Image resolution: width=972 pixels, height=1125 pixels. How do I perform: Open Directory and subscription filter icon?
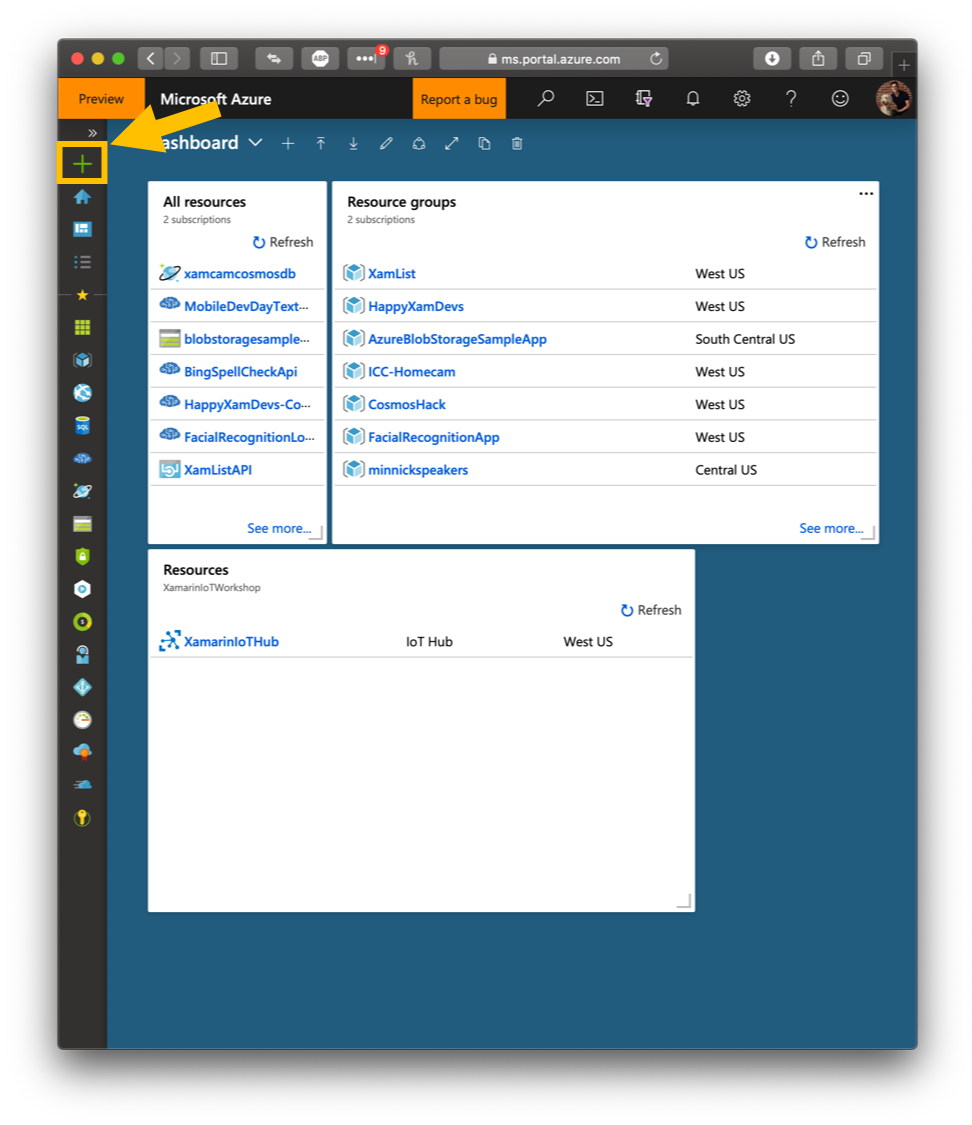coord(643,99)
